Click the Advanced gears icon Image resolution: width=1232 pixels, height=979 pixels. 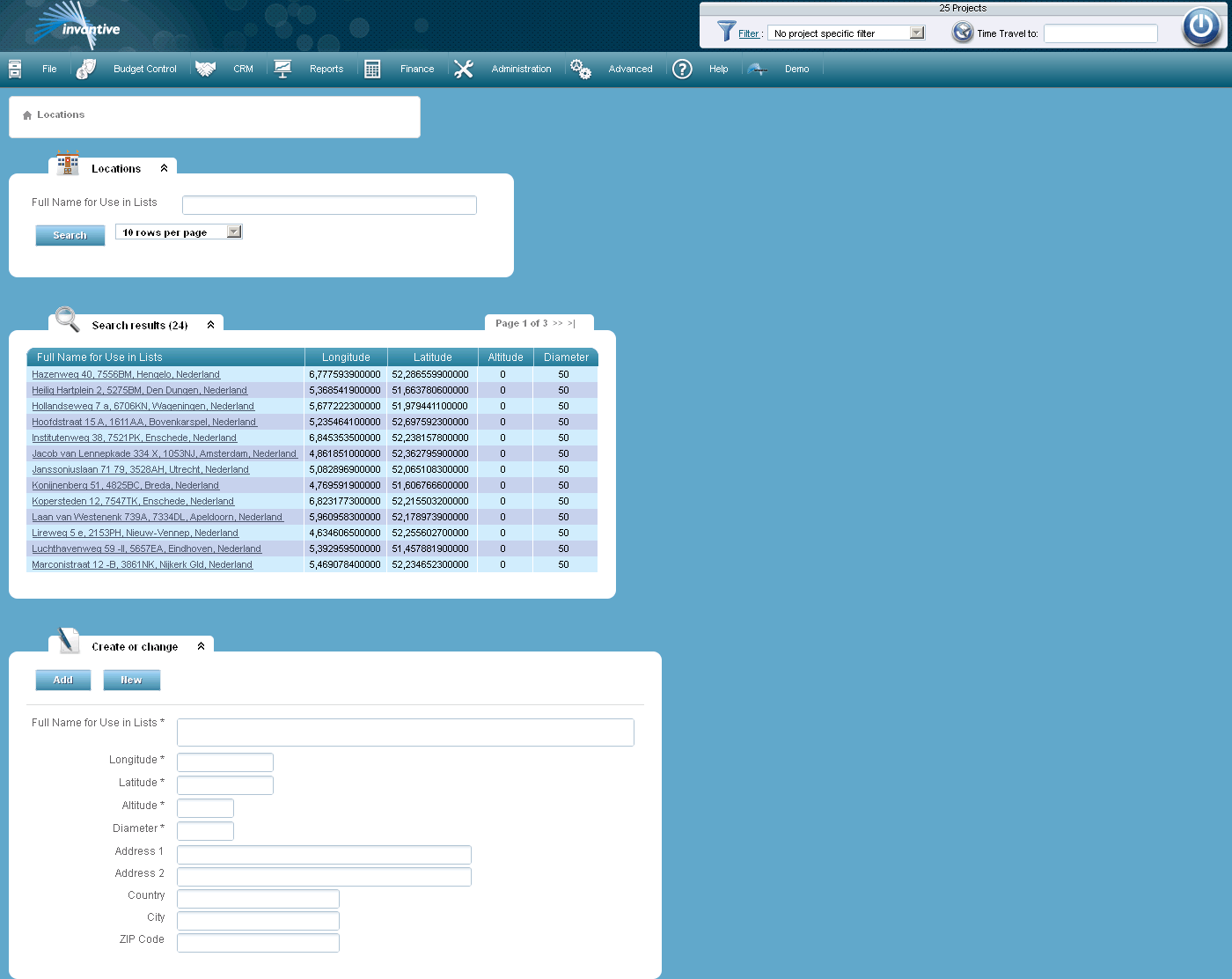(581, 69)
